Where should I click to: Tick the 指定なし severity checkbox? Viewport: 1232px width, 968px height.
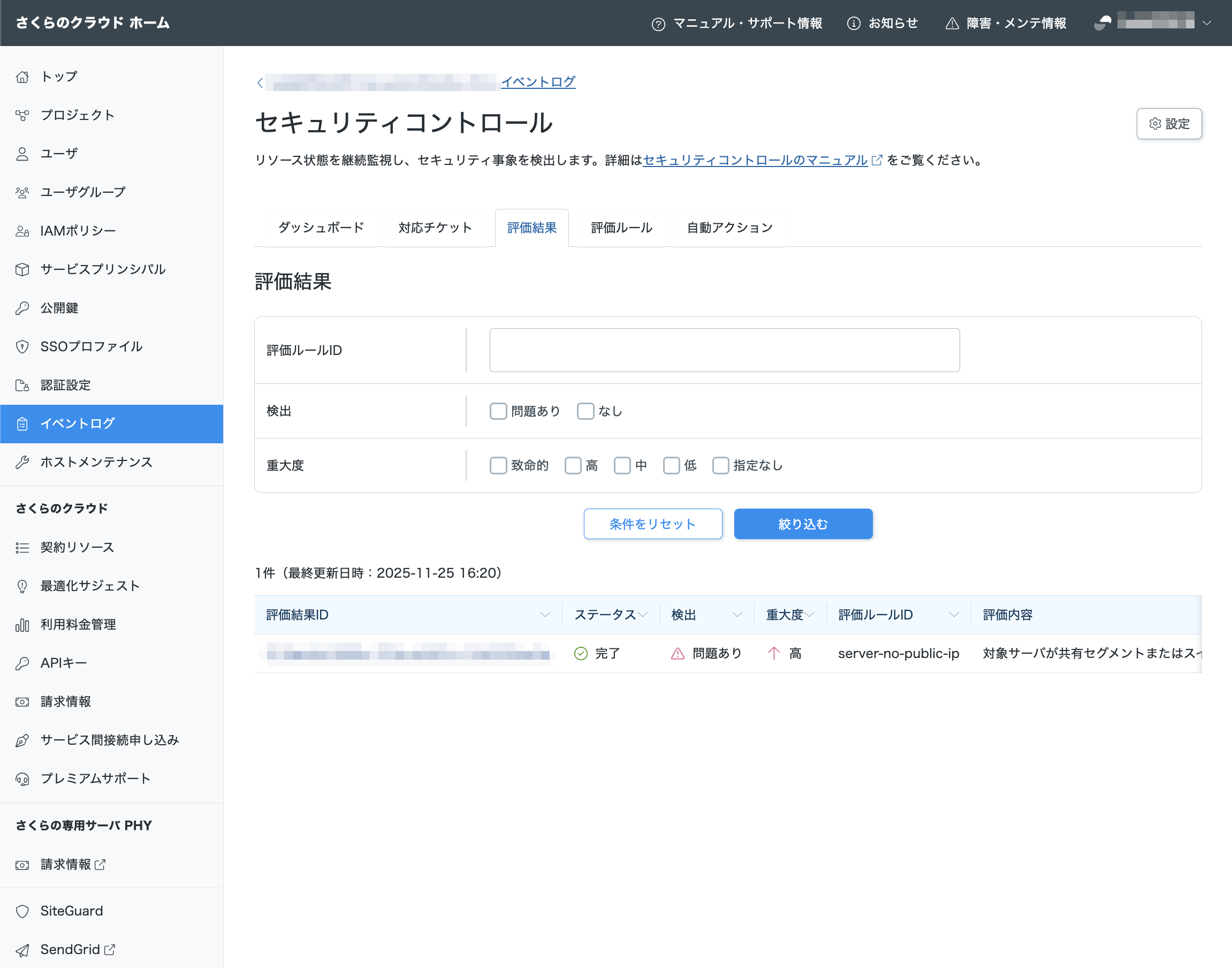tap(720, 465)
